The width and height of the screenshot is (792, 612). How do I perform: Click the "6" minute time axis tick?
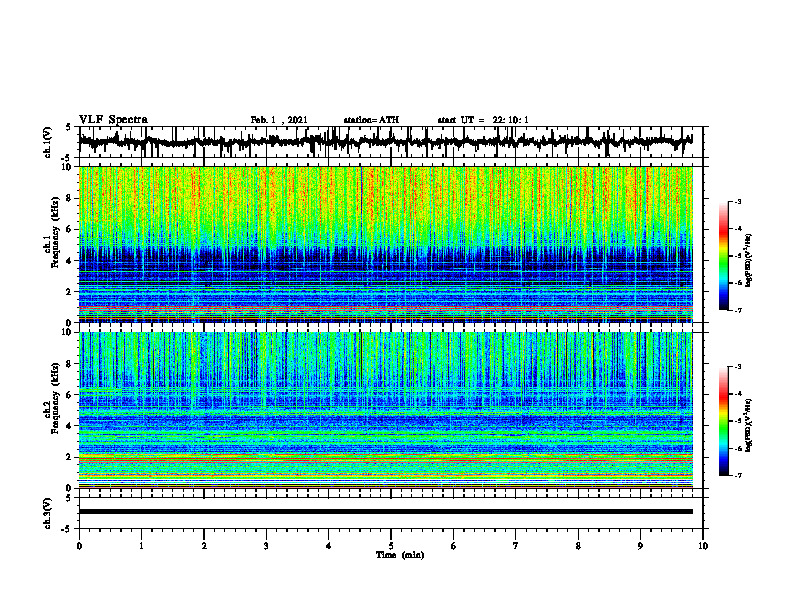pos(454,546)
